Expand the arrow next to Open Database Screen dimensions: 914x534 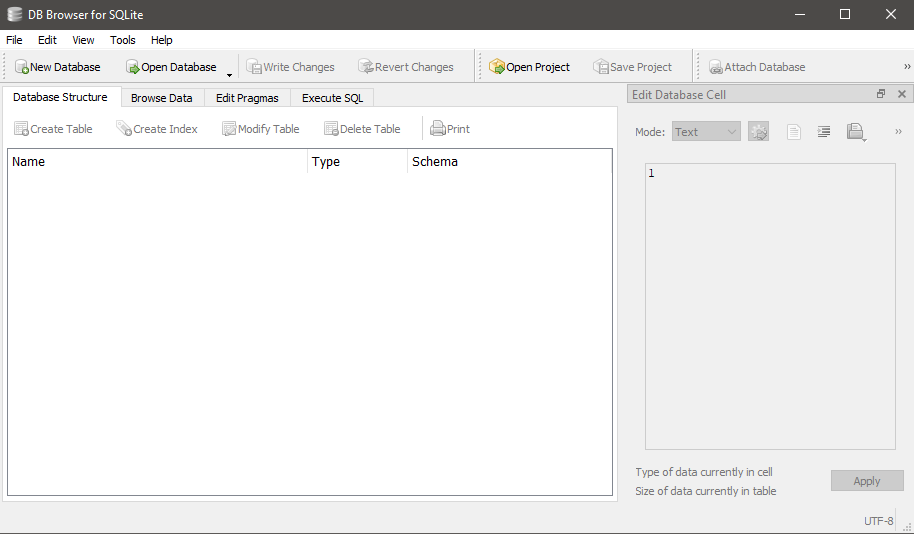230,74
